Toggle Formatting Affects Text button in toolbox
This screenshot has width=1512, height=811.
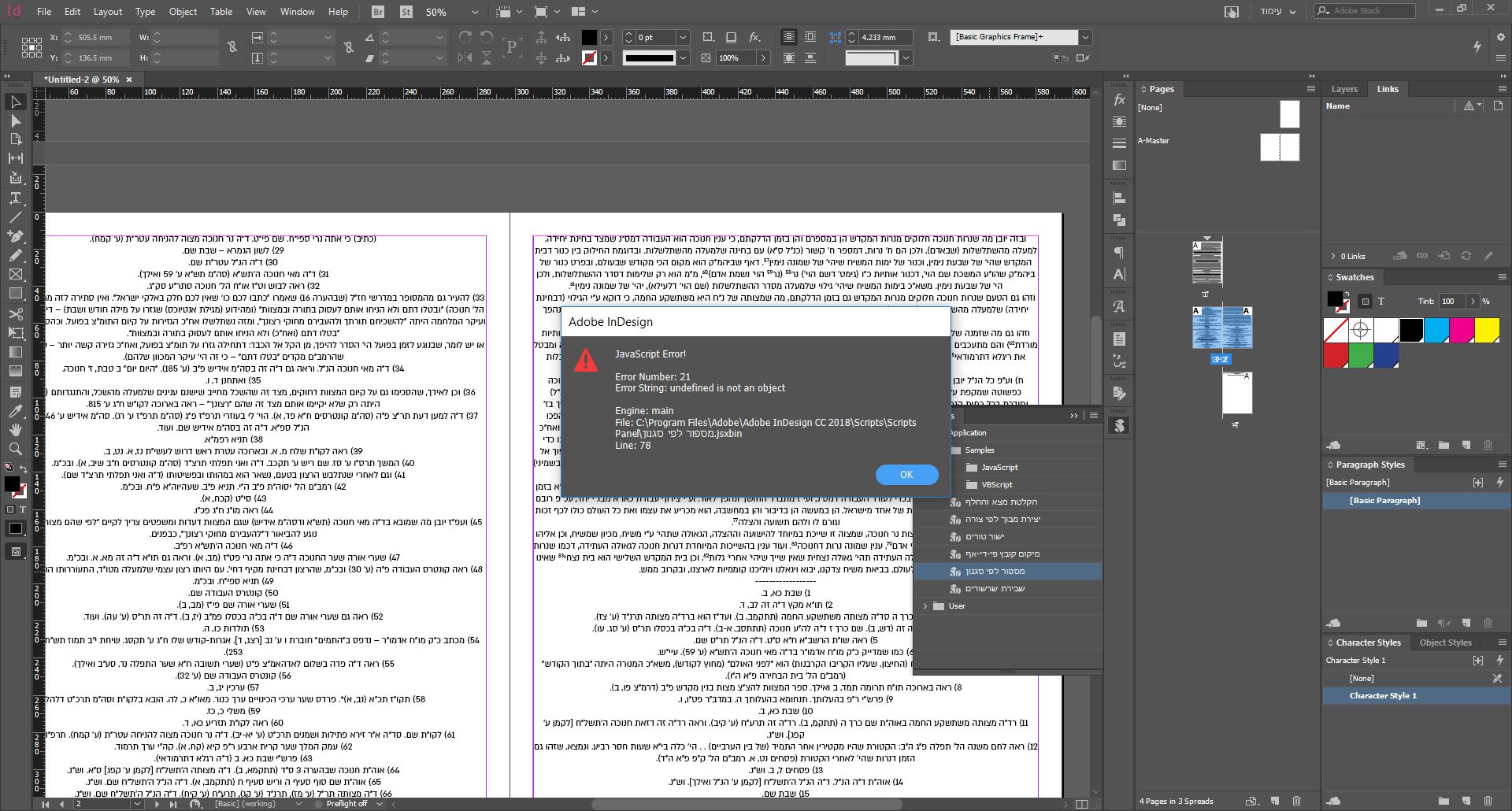pos(23,510)
